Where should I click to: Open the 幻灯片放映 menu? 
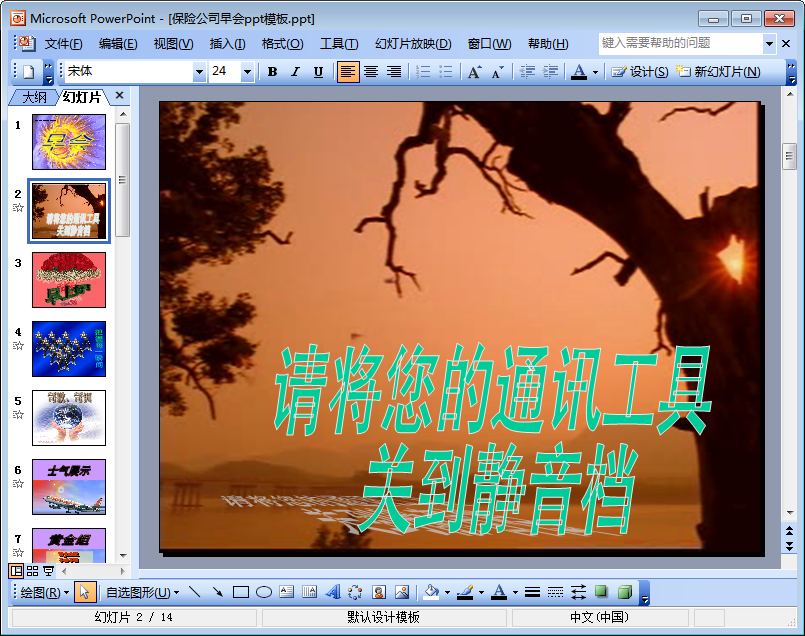[x=413, y=44]
